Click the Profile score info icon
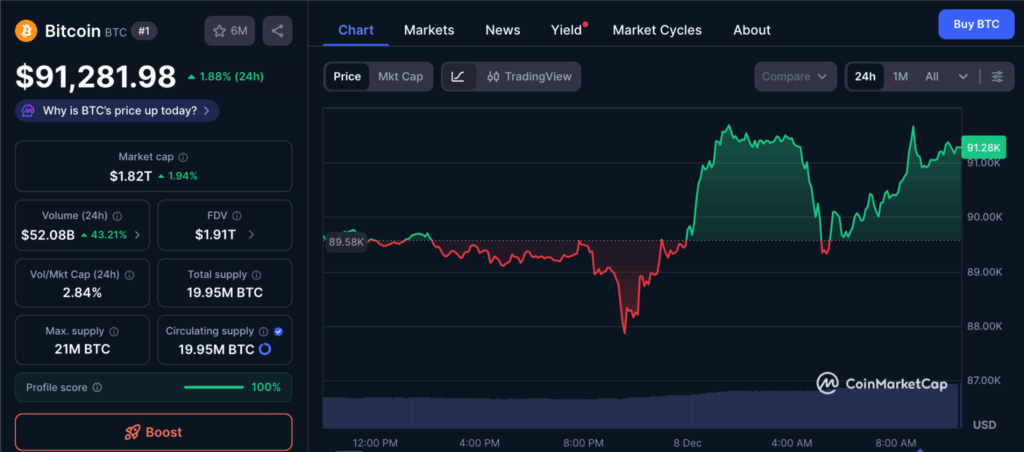1024x452 pixels. pyautogui.click(x=97, y=387)
